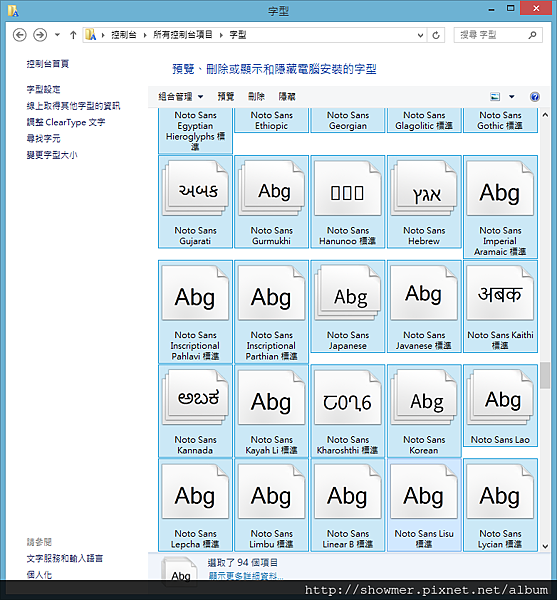The width and height of the screenshot is (557, 600).
Task: Select the Noto Sans Linear B font icon
Action: click(347, 492)
